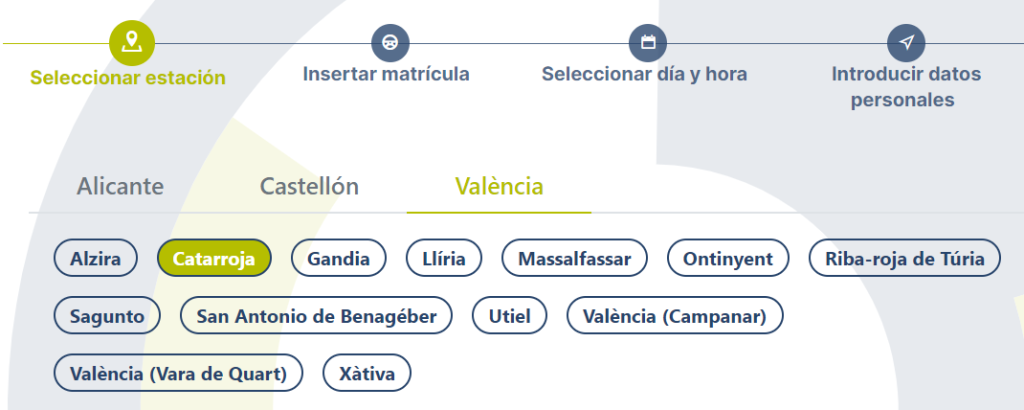1024x410 pixels.
Task: Pick the Utiel station
Action: click(x=509, y=316)
